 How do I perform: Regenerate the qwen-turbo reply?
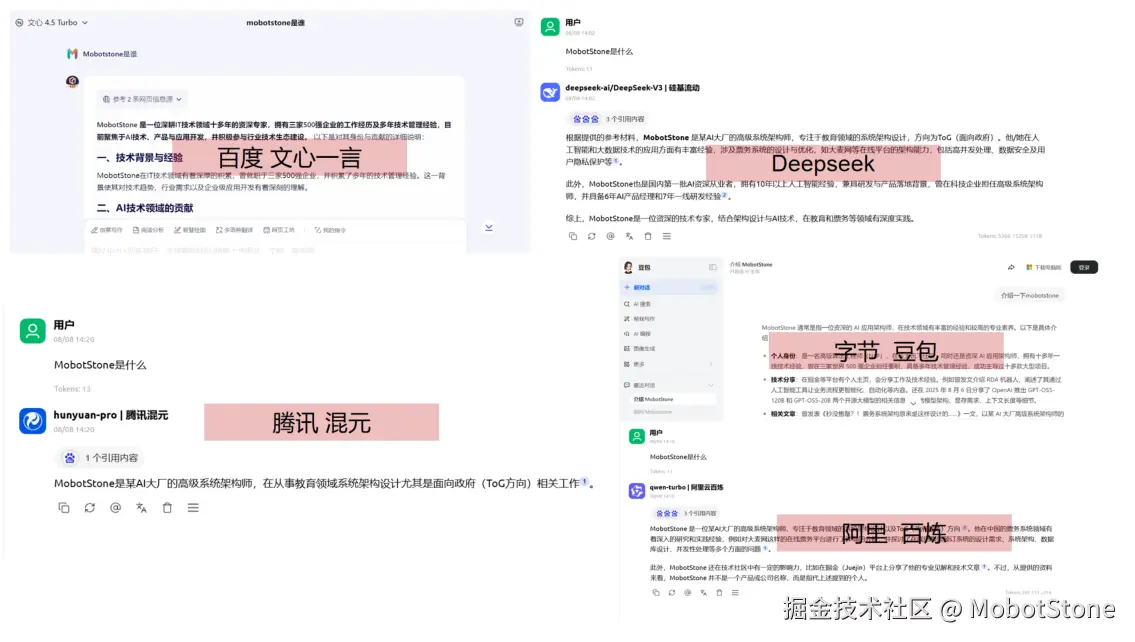[x=672, y=593]
